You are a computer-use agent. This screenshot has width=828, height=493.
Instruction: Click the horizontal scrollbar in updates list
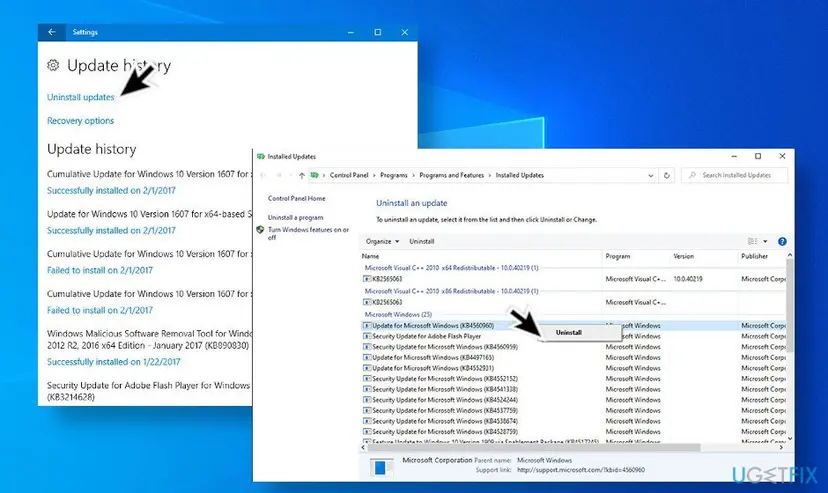coord(533,448)
